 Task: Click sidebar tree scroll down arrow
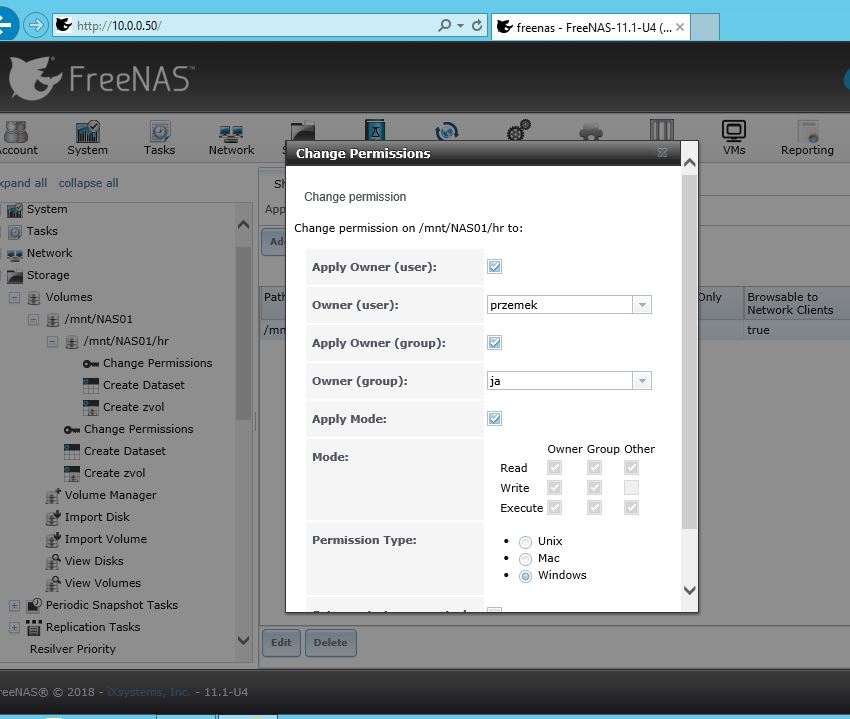243,640
